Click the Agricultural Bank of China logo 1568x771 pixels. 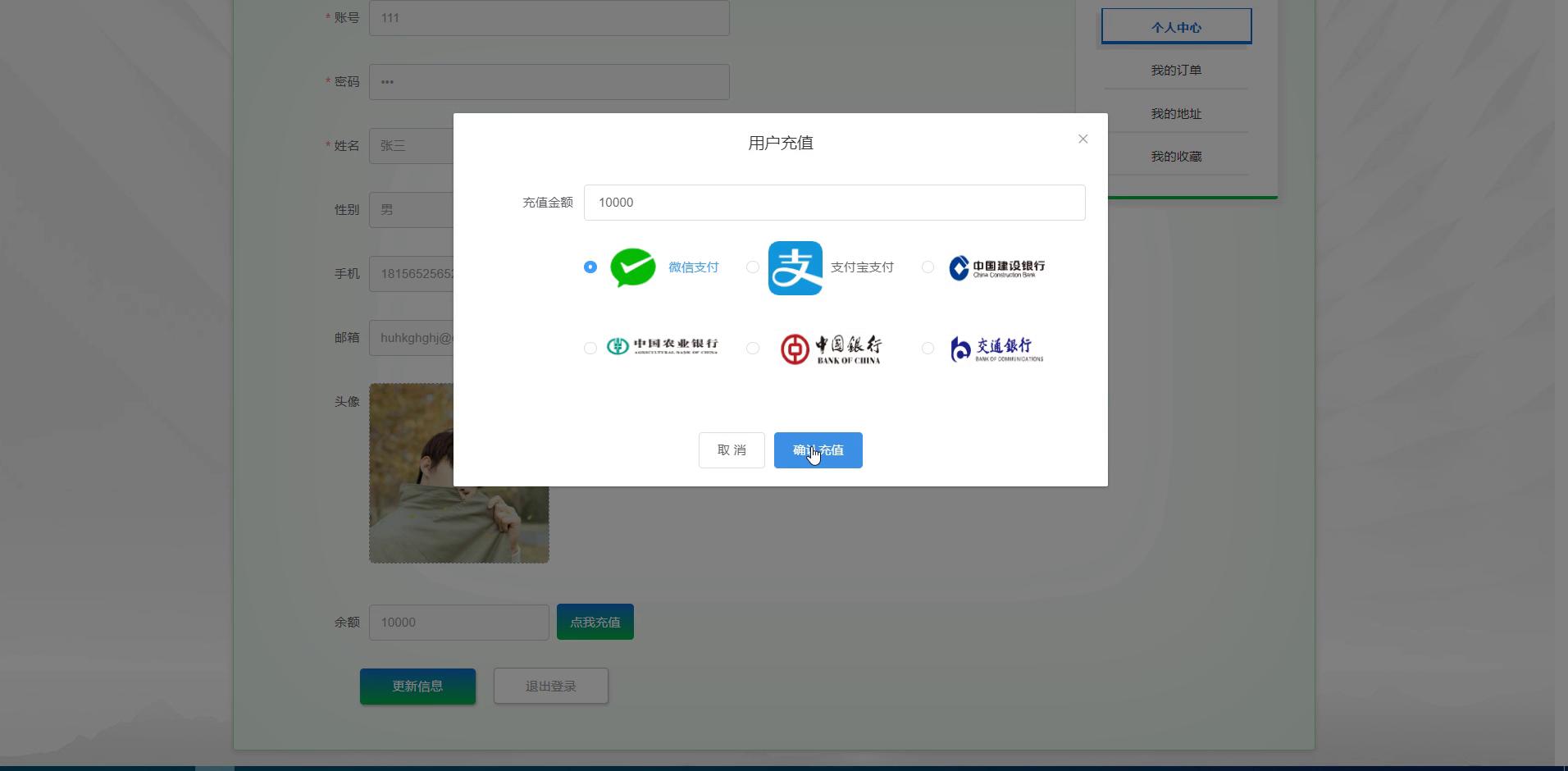pos(662,347)
